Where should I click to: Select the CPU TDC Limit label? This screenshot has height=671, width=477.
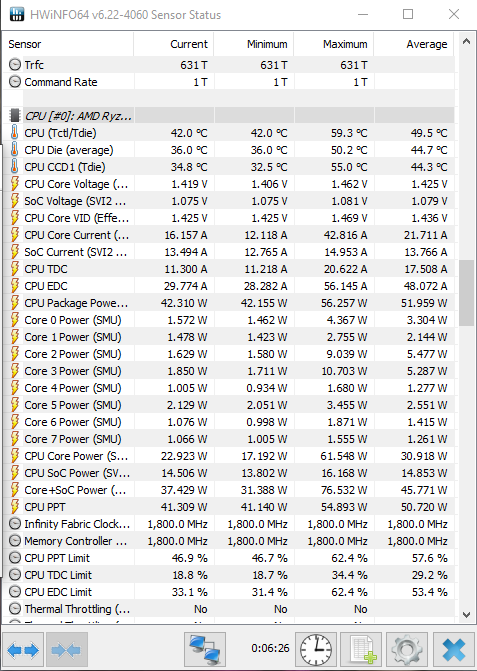point(58,575)
